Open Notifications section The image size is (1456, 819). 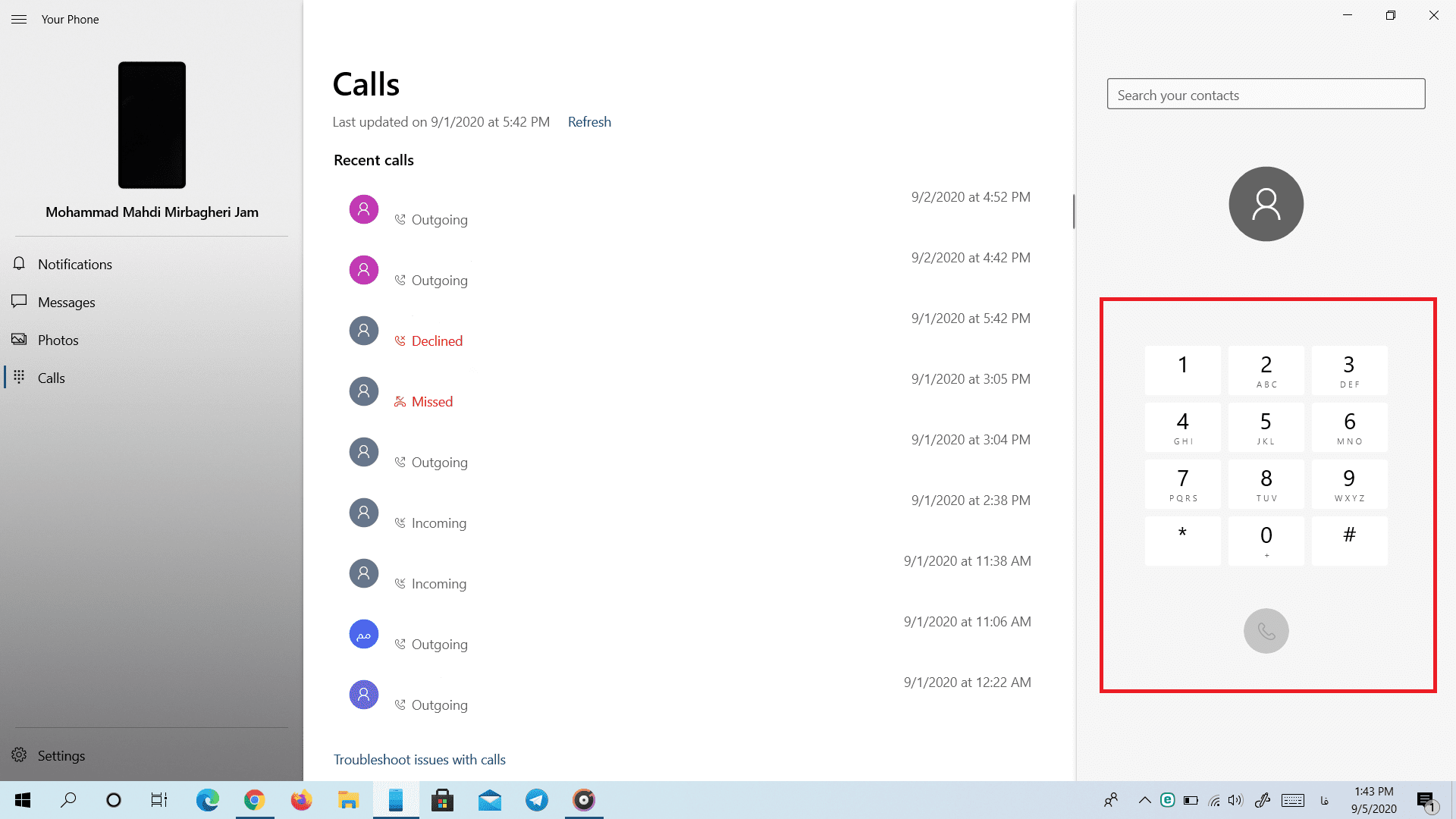pos(151,264)
